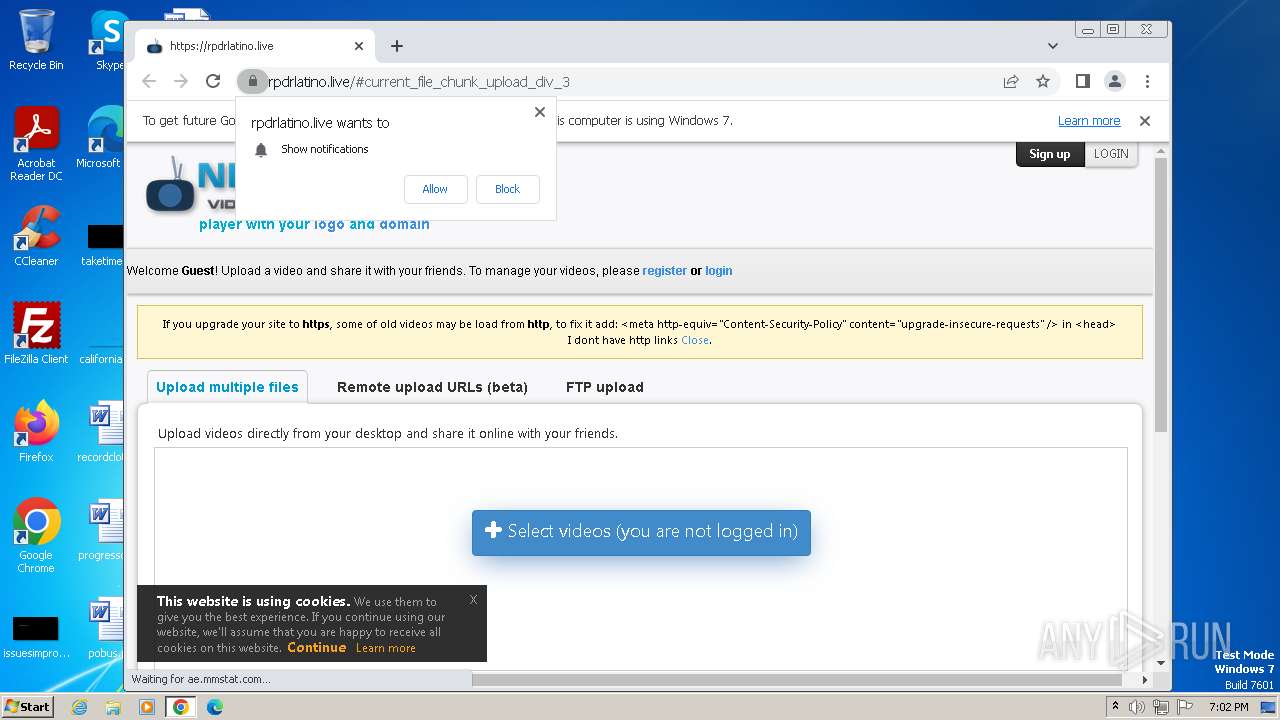Click the Welcome Guest text

point(171,271)
